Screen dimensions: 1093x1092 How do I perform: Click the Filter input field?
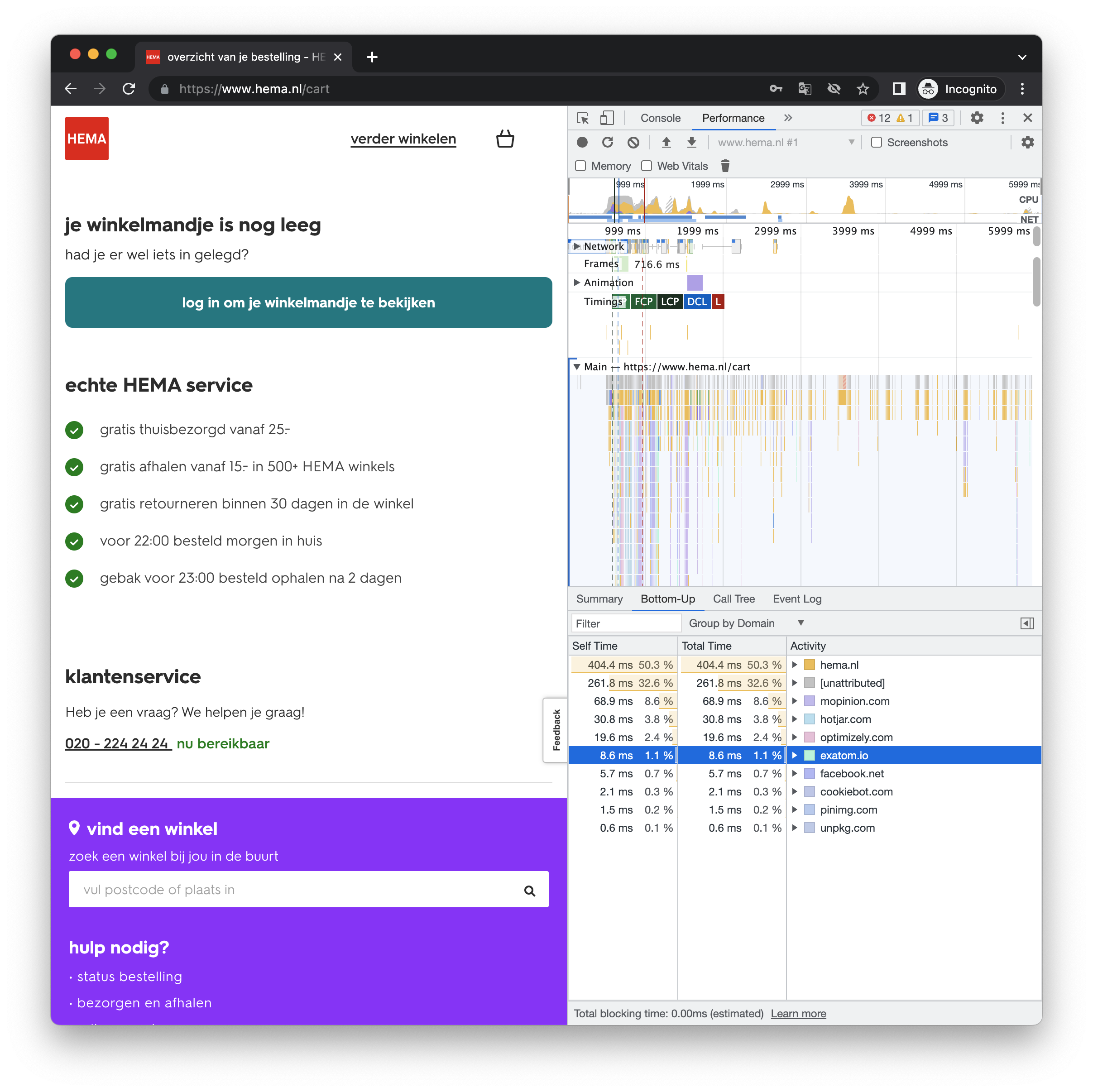626,623
